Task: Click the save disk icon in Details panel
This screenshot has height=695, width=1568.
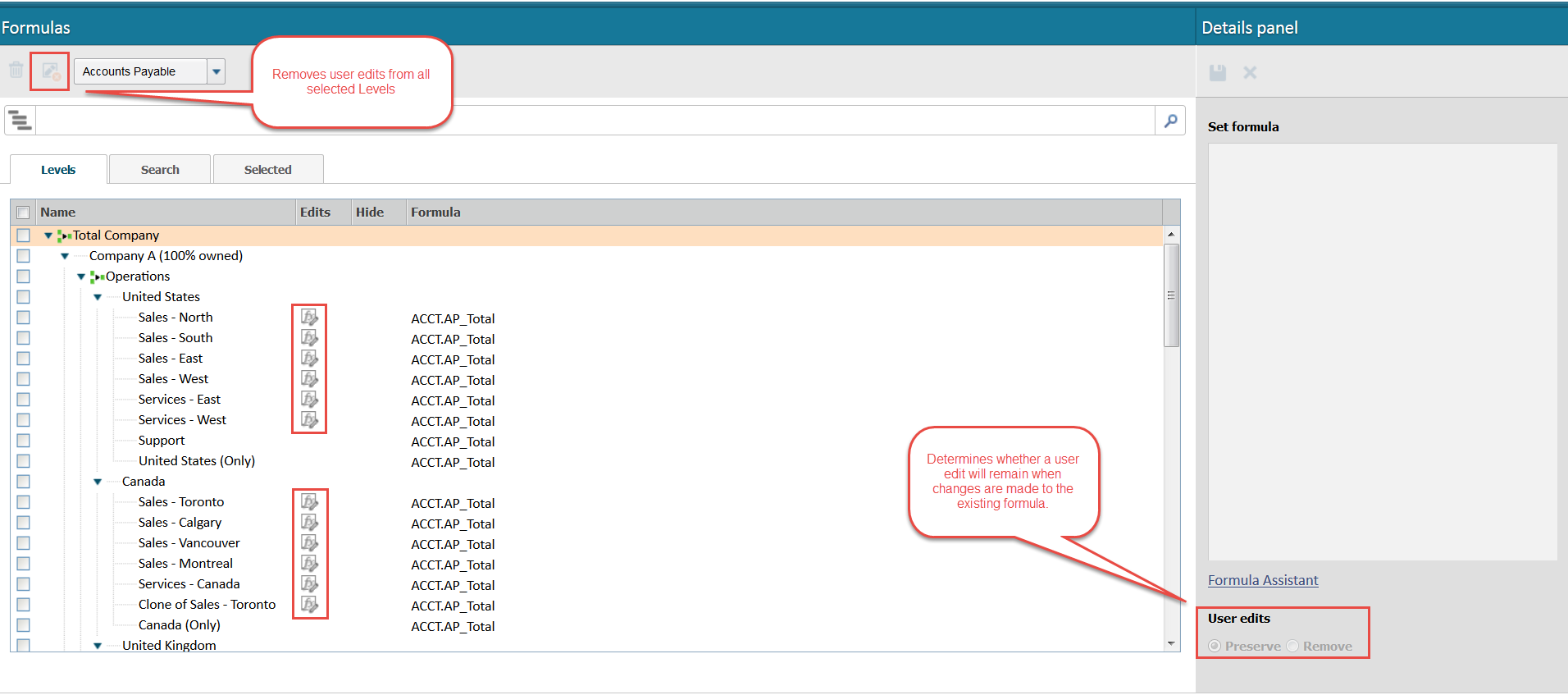Action: coord(1218,72)
